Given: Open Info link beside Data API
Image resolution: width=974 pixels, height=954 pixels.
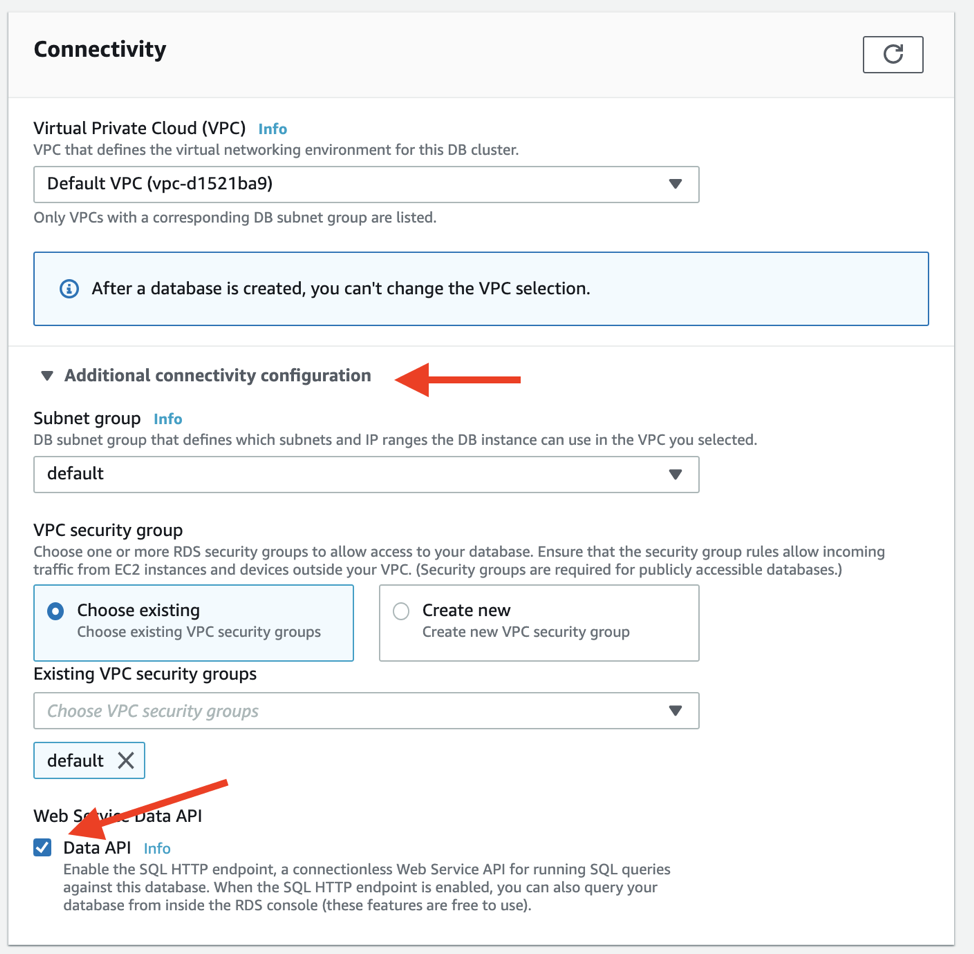Looking at the screenshot, I should [x=157, y=849].
